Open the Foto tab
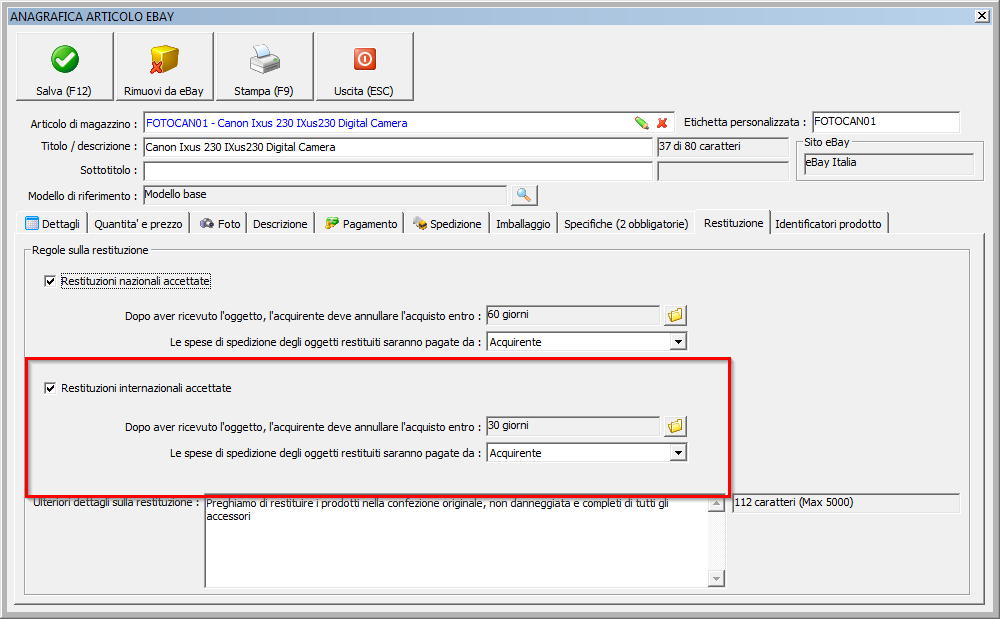Image resolution: width=1000 pixels, height=619 pixels. pos(220,224)
